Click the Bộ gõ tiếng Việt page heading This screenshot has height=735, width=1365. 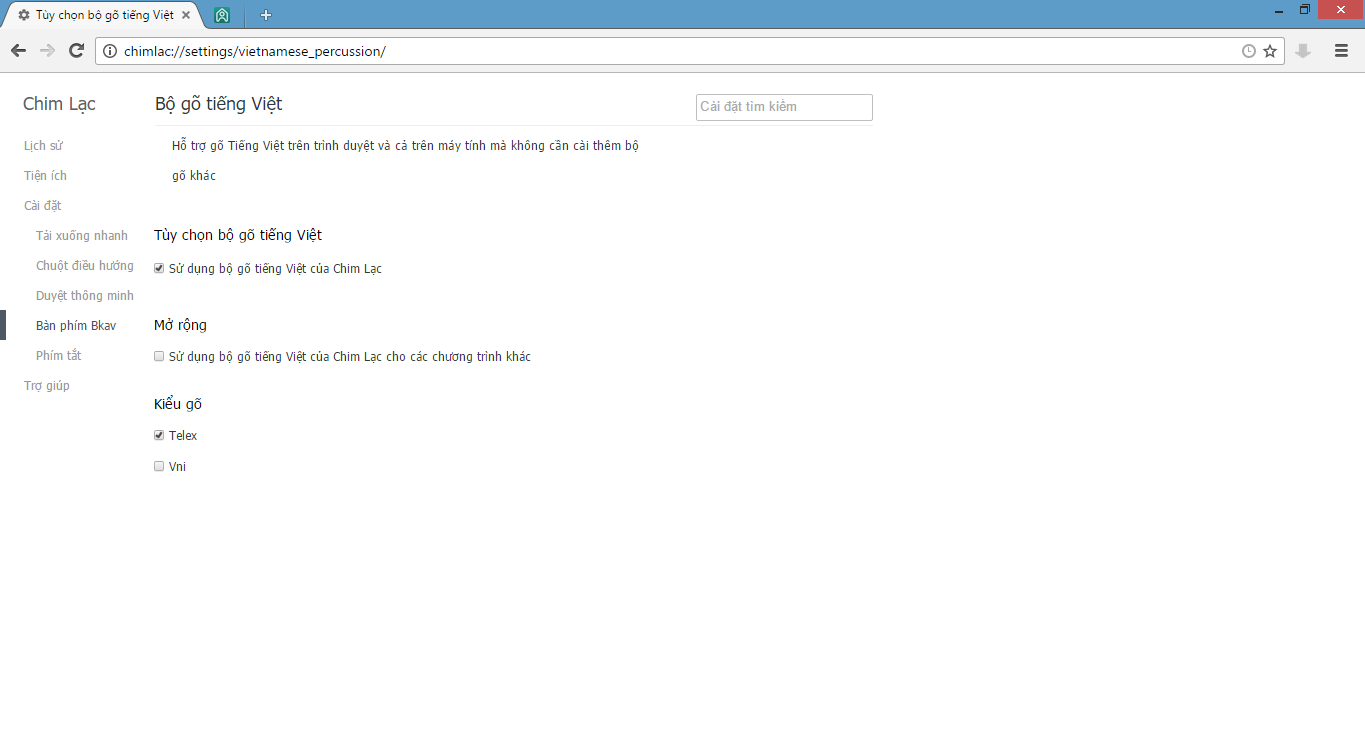pyautogui.click(x=219, y=104)
